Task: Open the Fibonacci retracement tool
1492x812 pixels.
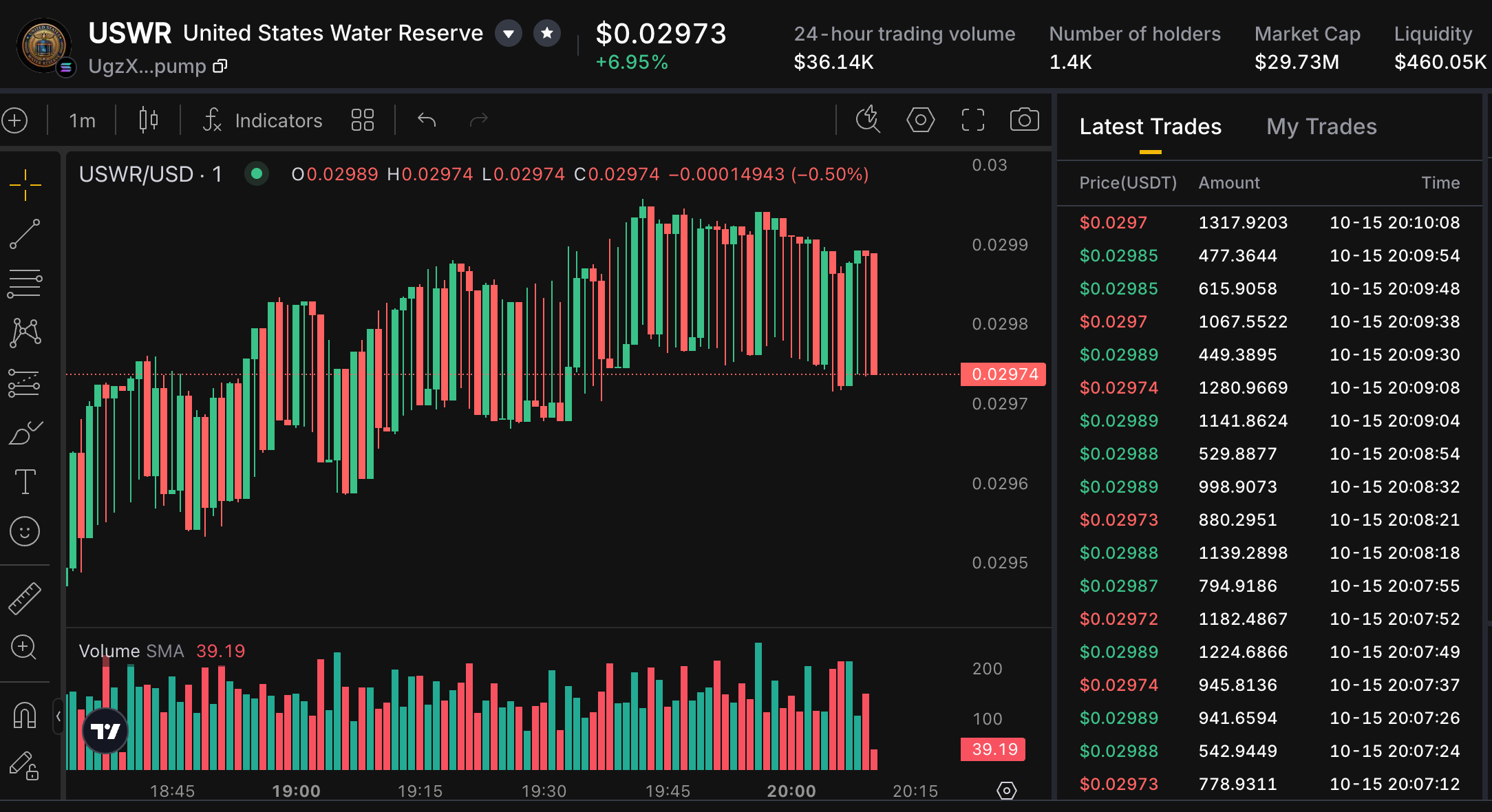Action: (x=25, y=284)
